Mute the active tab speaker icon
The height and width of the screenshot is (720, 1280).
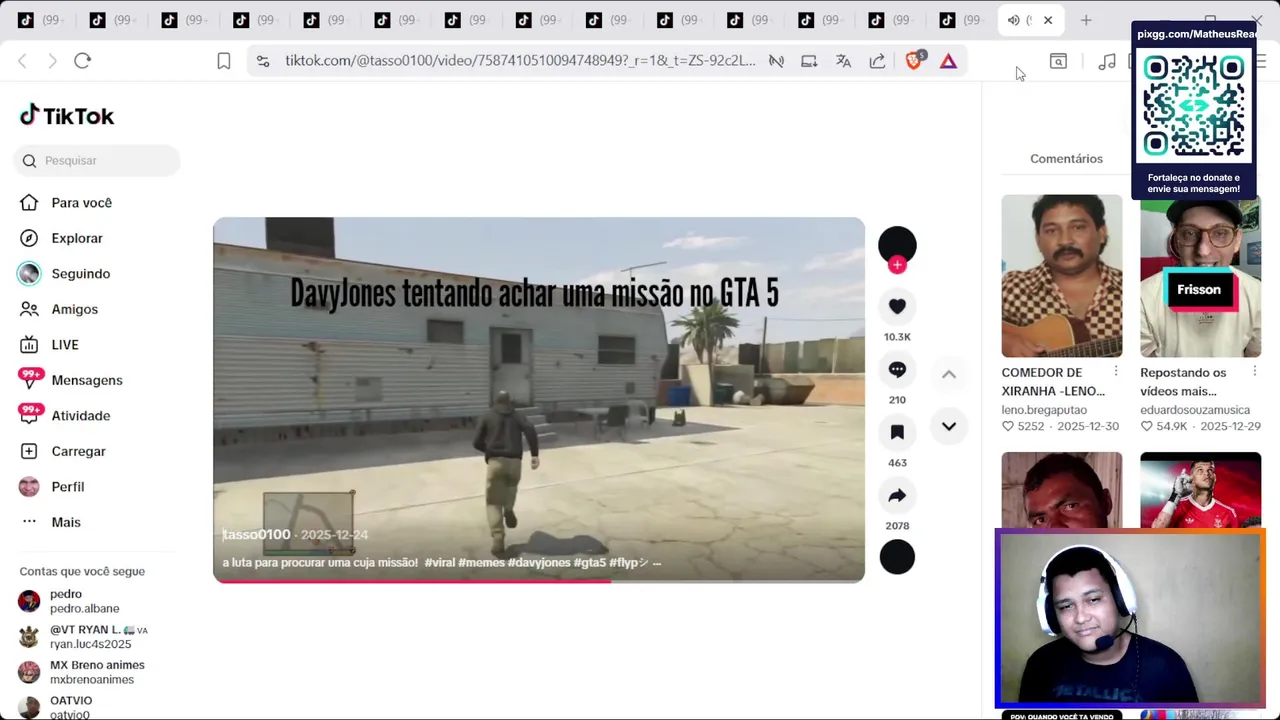(1013, 20)
